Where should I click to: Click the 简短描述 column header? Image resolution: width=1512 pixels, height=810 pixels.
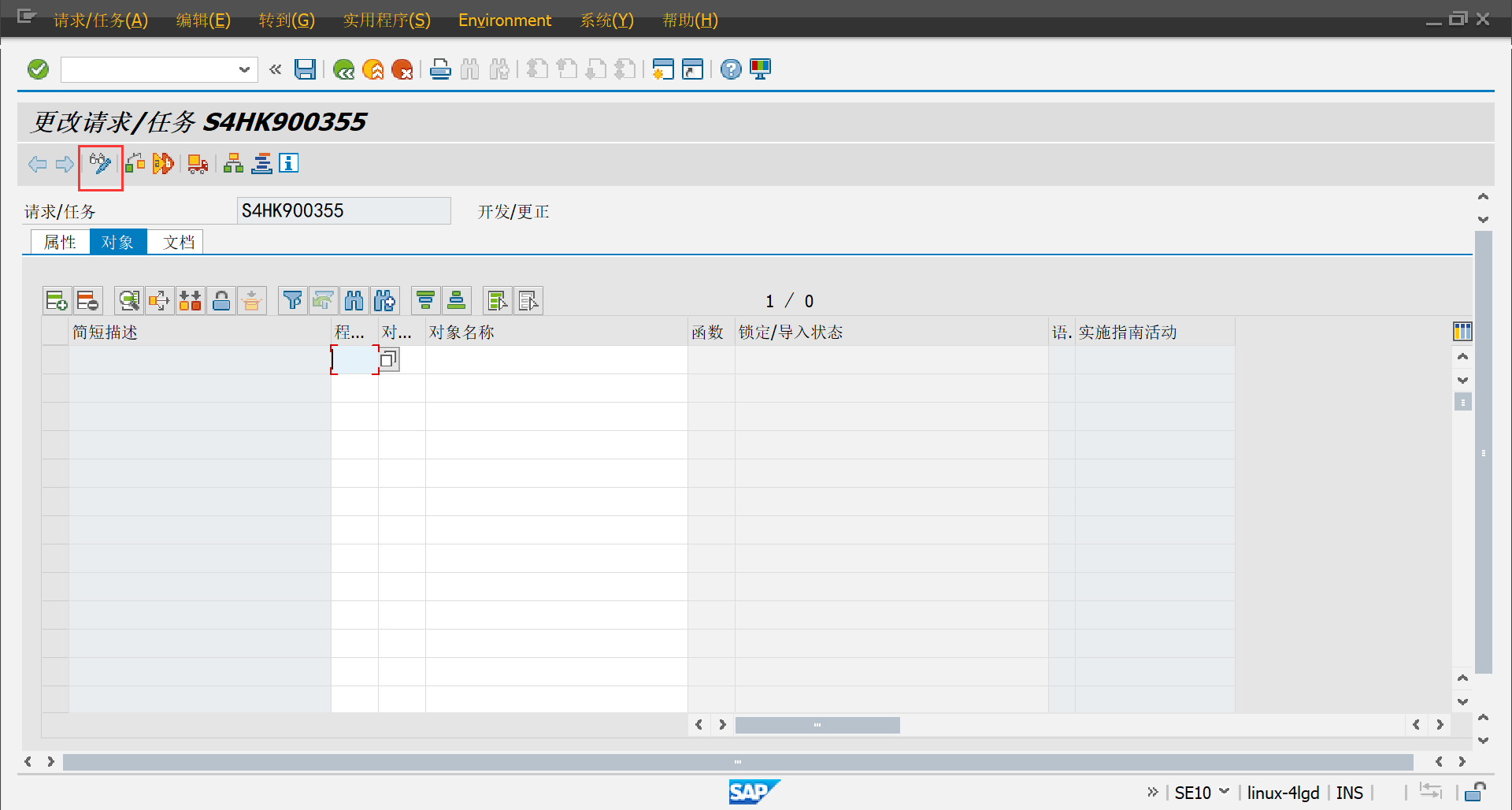[x=200, y=332]
